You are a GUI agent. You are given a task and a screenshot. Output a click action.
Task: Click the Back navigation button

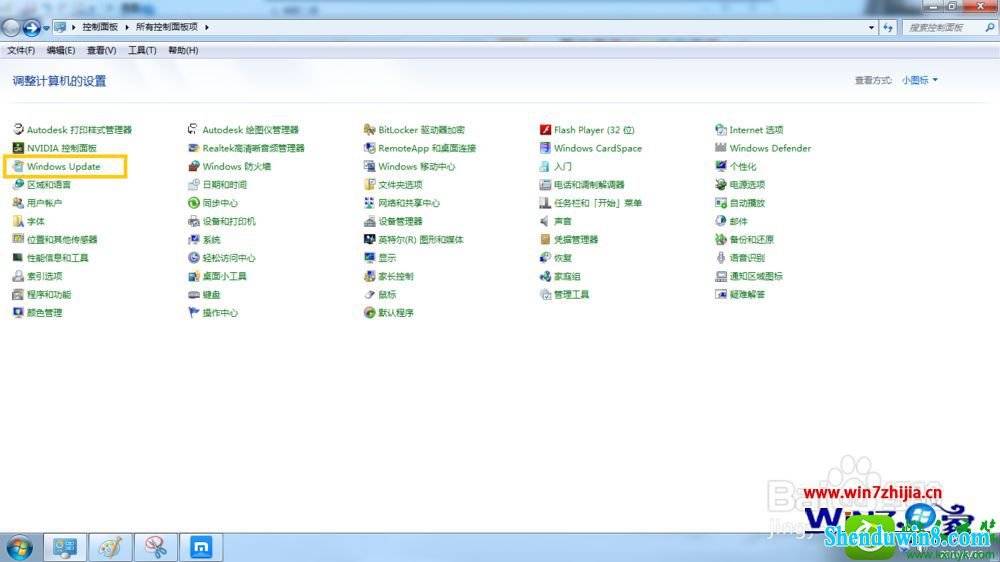(x=11, y=27)
